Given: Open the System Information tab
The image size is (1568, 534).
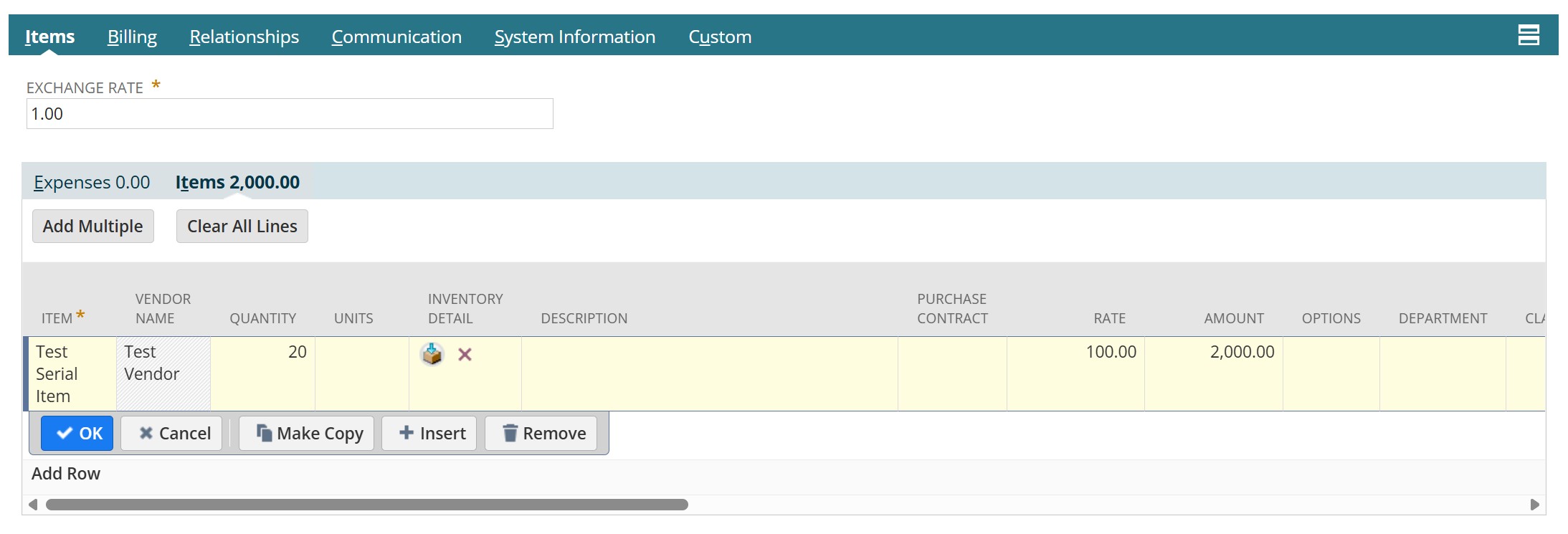Looking at the screenshot, I should coord(574,37).
